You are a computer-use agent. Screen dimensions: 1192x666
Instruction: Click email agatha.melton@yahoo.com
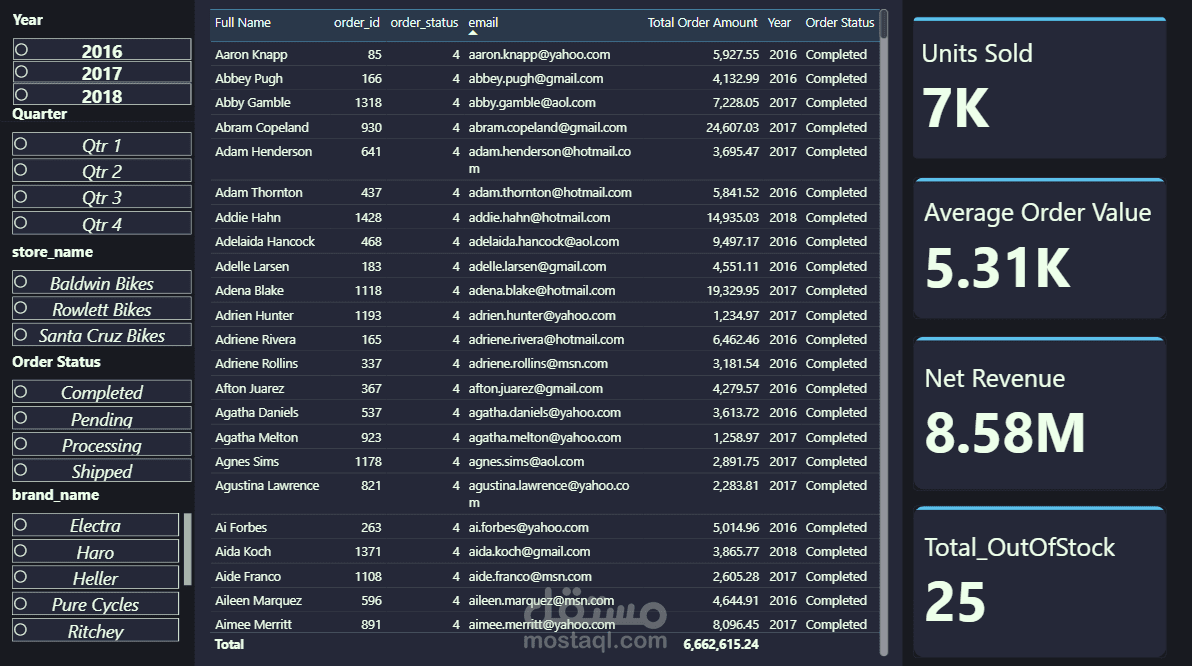pyautogui.click(x=544, y=438)
